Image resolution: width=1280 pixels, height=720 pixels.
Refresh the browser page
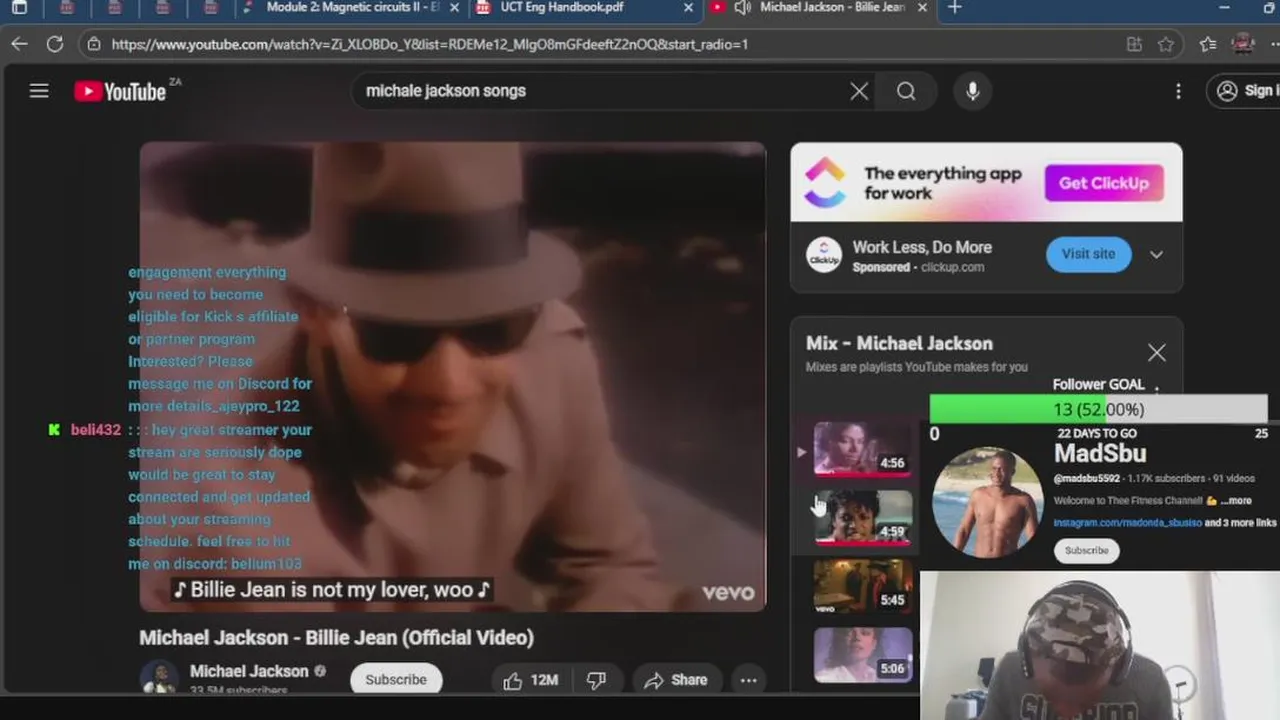click(x=55, y=44)
